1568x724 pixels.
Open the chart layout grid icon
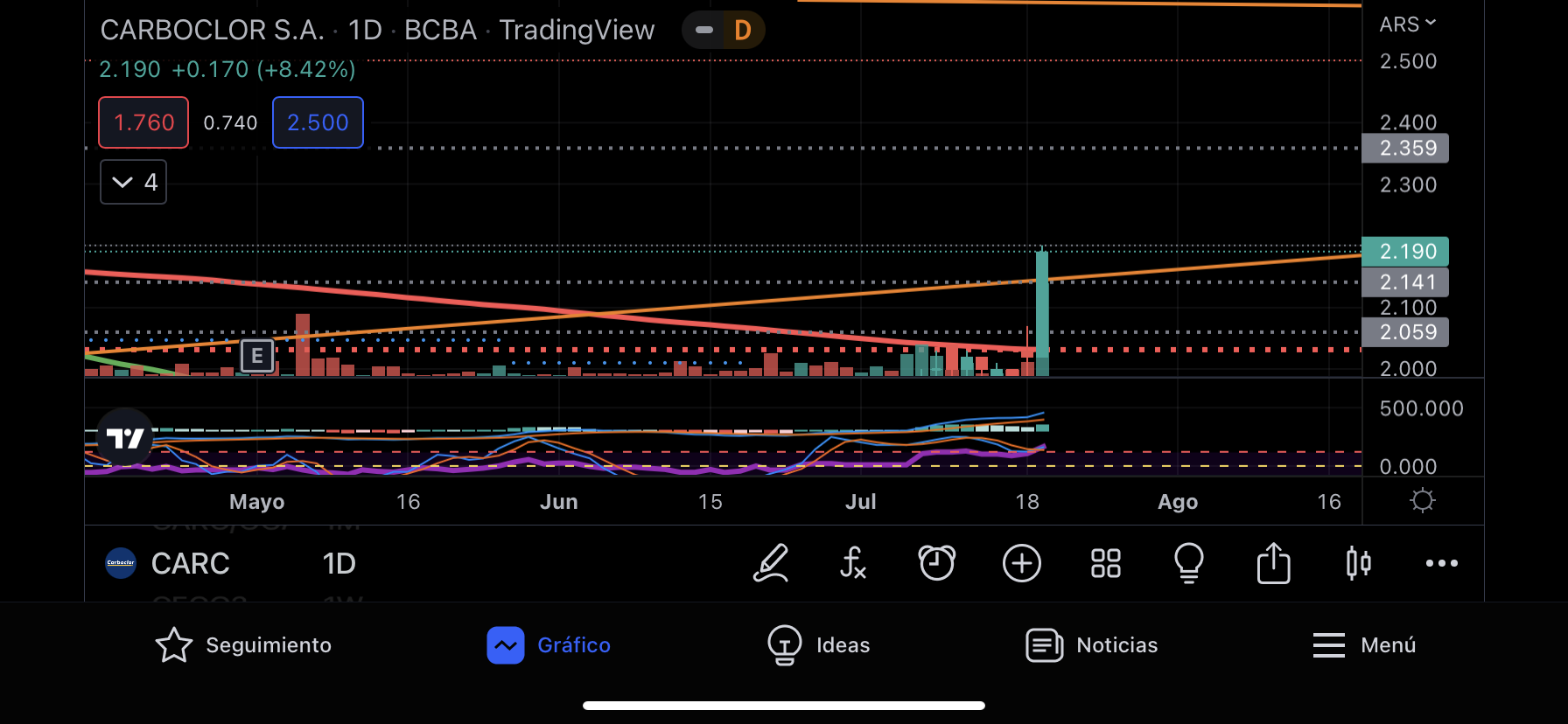click(1106, 563)
